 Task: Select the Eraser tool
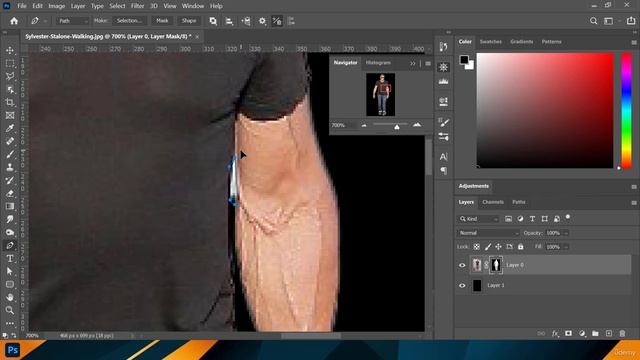[x=10, y=193]
